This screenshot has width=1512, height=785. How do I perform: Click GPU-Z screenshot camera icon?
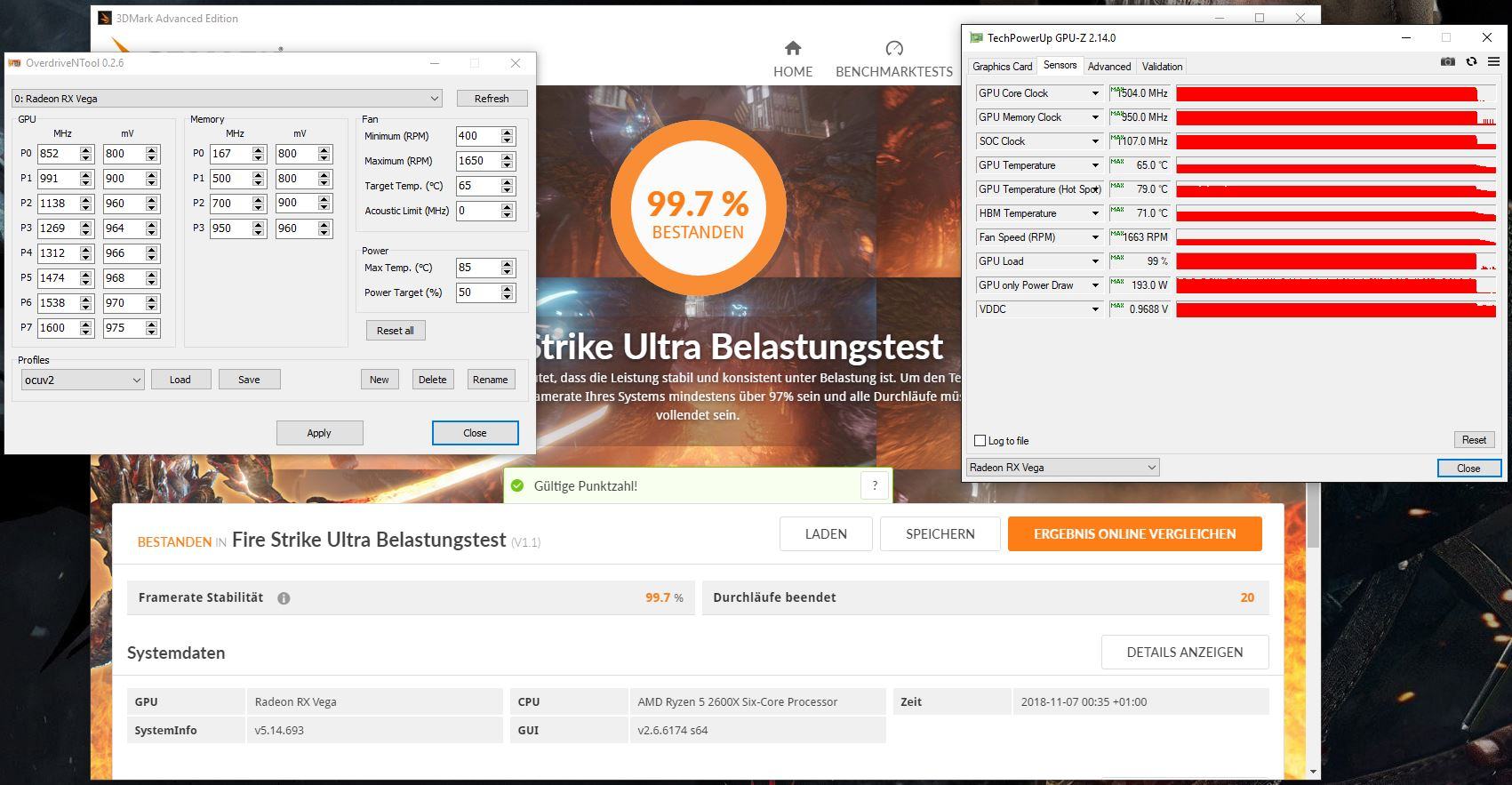click(x=1447, y=61)
